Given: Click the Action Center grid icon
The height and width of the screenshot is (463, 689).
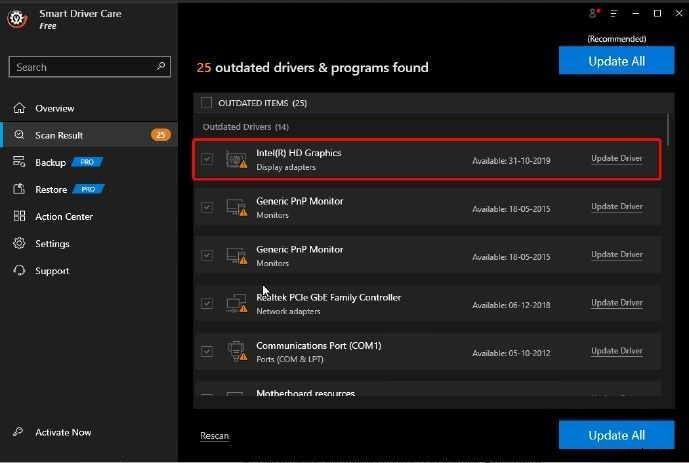Looking at the screenshot, I should tap(19, 216).
